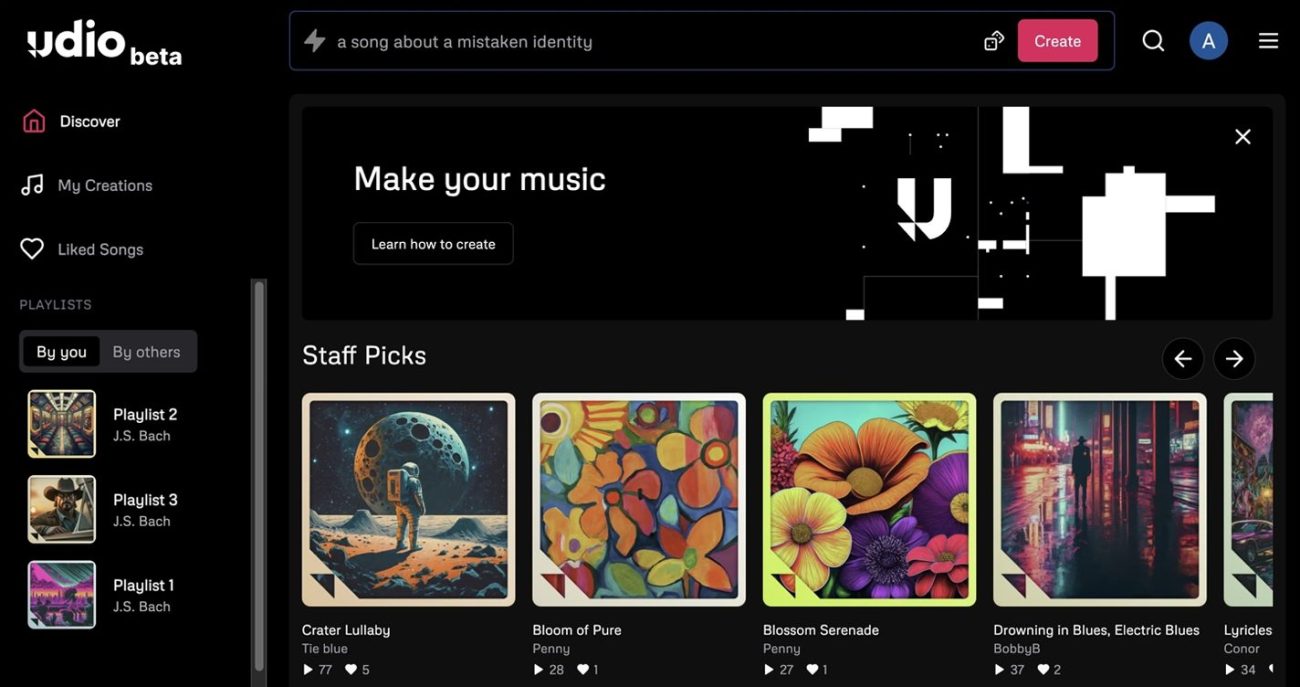Image resolution: width=1300 pixels, height=687 pixels.
Task: Switch playlists to By others
Action: (x=146, y=352)
